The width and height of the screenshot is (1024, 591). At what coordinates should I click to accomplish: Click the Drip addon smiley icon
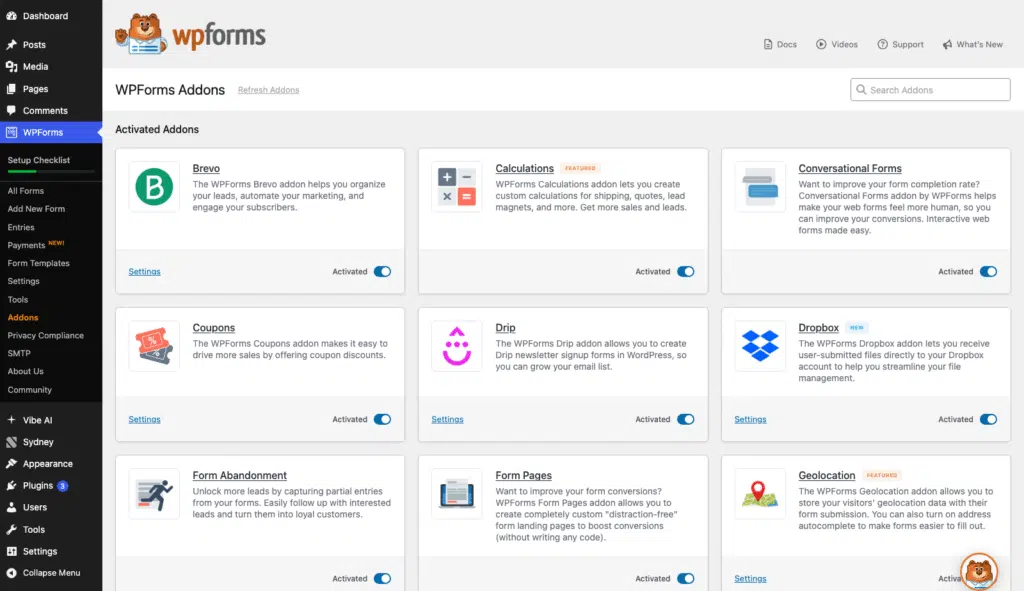[x=456, y=346]
